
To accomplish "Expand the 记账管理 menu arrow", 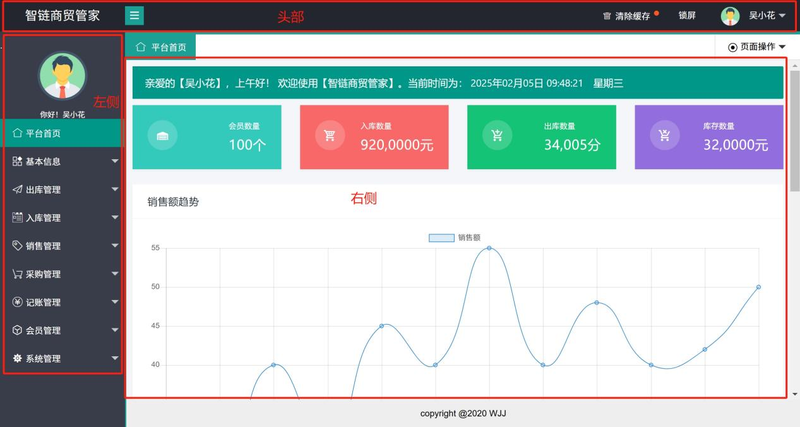I will point(115,302).
